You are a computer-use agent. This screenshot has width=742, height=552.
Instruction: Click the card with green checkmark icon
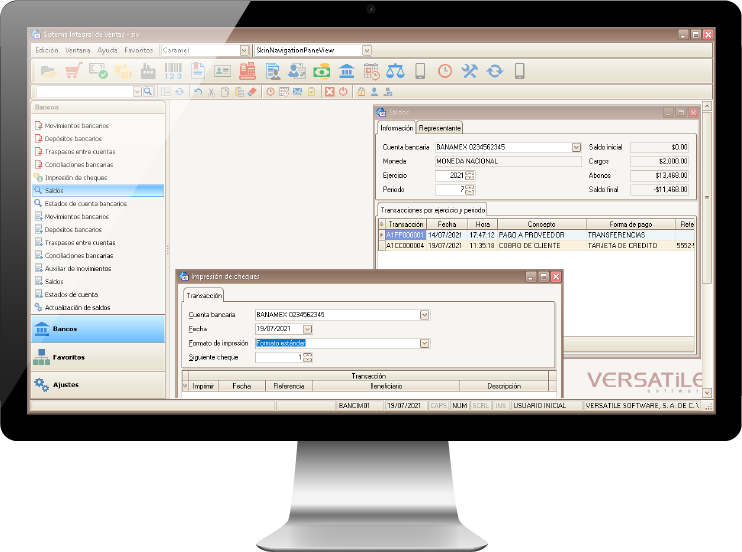pyautogui.click(x=98, y=71)
